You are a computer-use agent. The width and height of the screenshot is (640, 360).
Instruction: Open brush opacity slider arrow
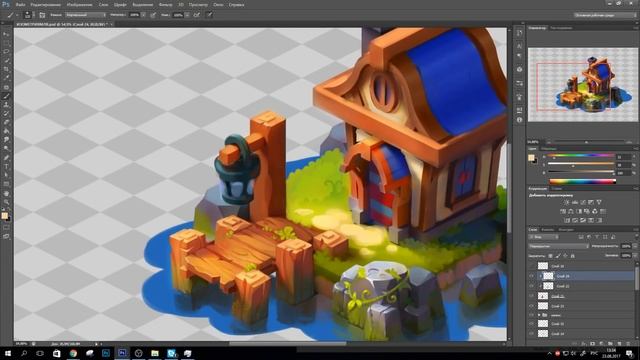click(x=143, y=15)
